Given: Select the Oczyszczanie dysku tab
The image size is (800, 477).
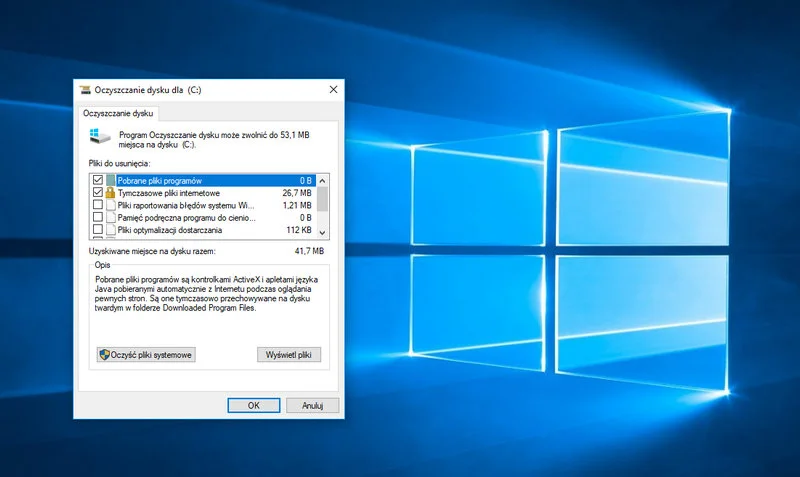Looking at the screenshot, I should (118, 114).
